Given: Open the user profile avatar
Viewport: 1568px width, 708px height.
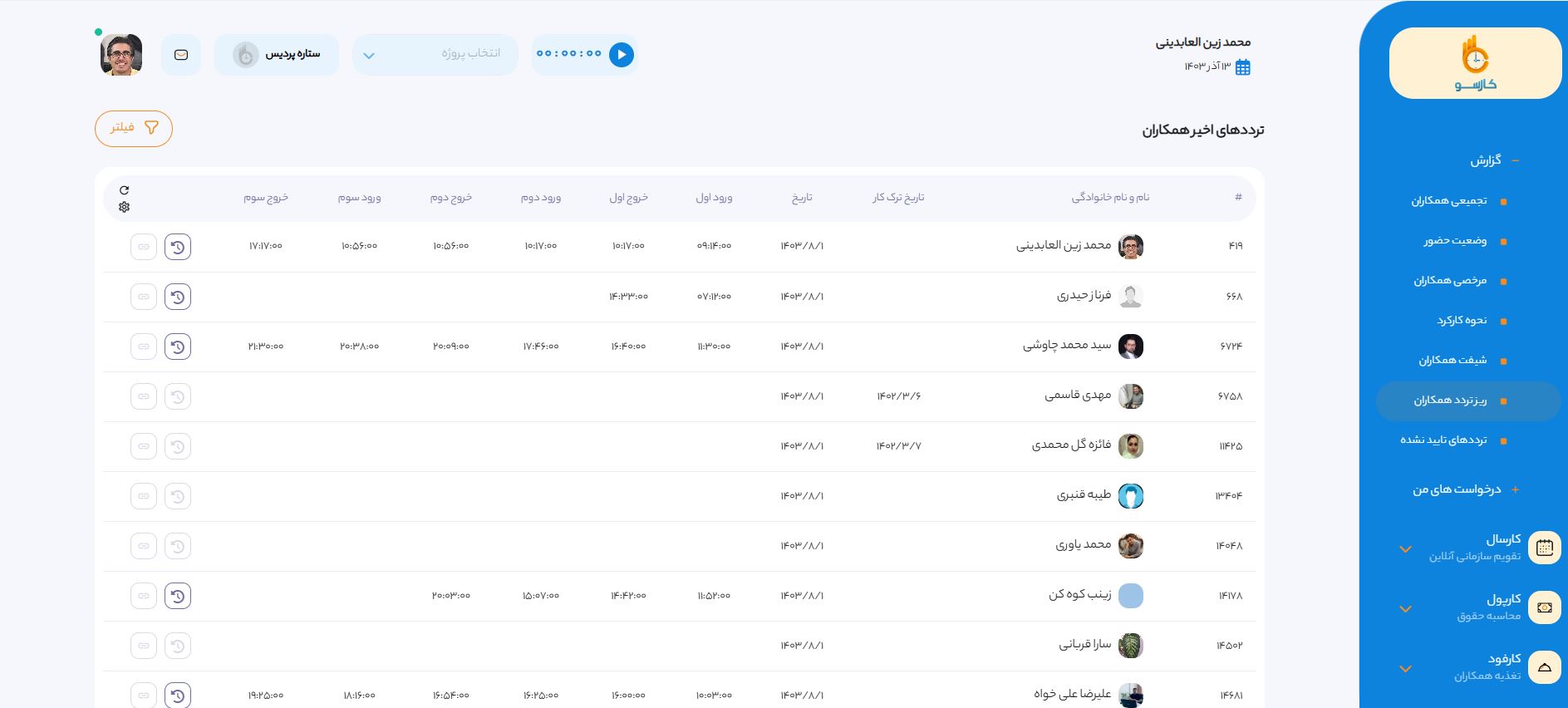Looking at the screenshot, I should [x=121, y=55].
